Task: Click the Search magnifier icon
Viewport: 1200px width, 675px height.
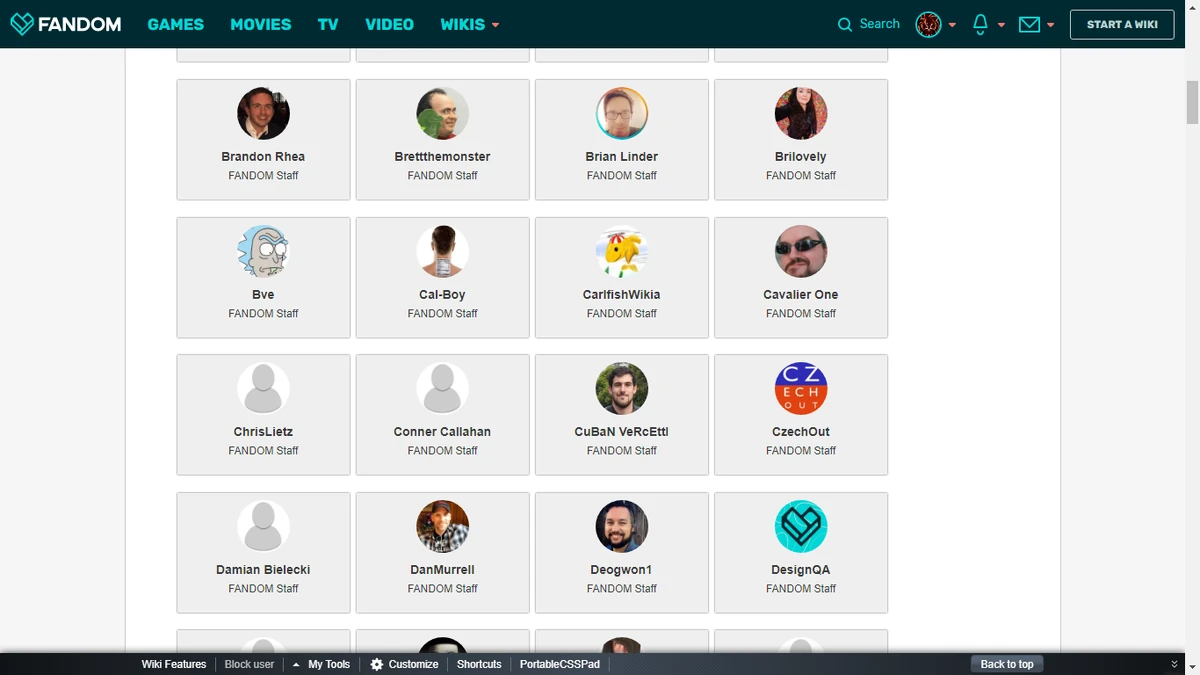Action: (843, 23)
